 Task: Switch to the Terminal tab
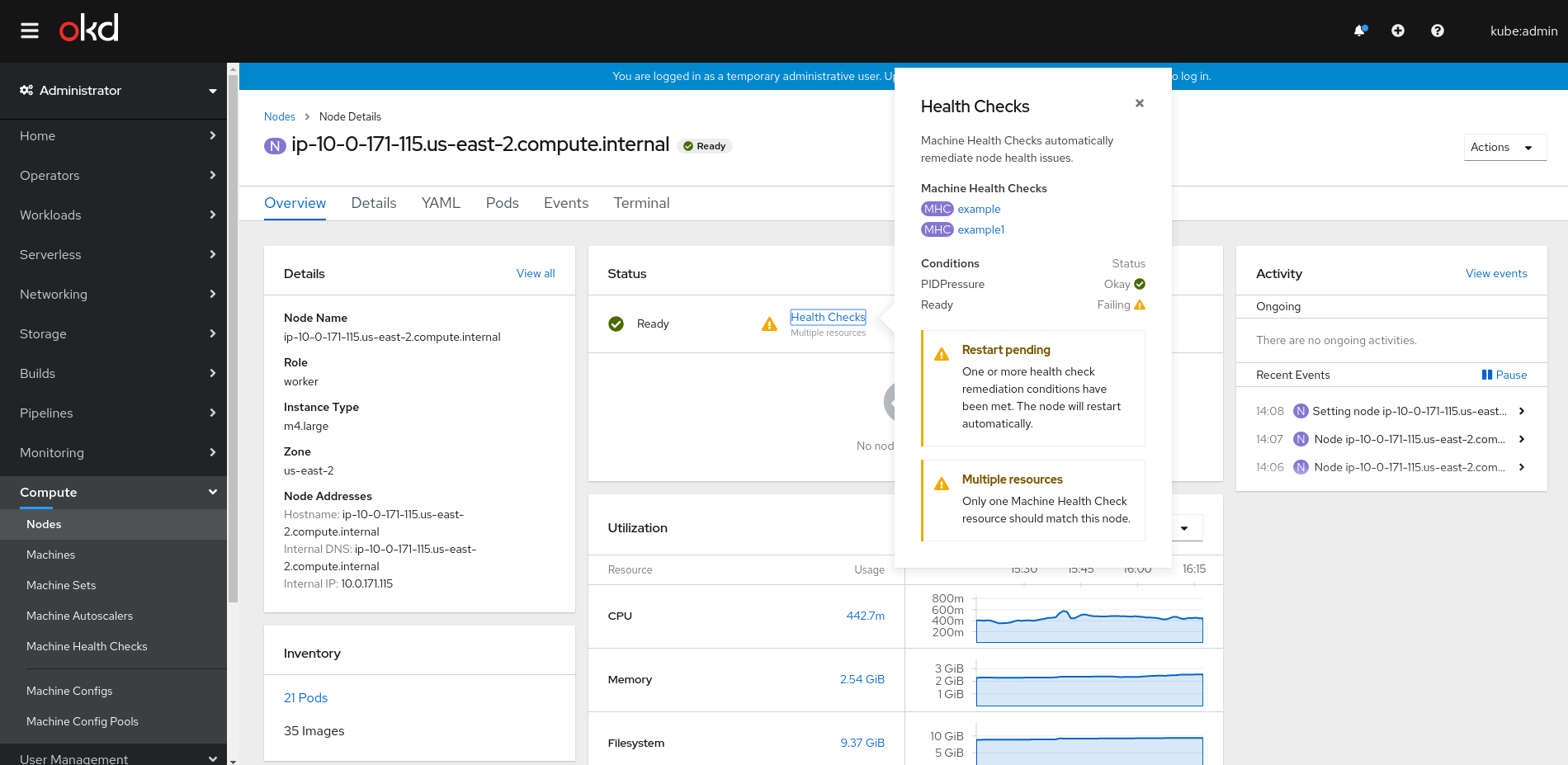[641, 203]
